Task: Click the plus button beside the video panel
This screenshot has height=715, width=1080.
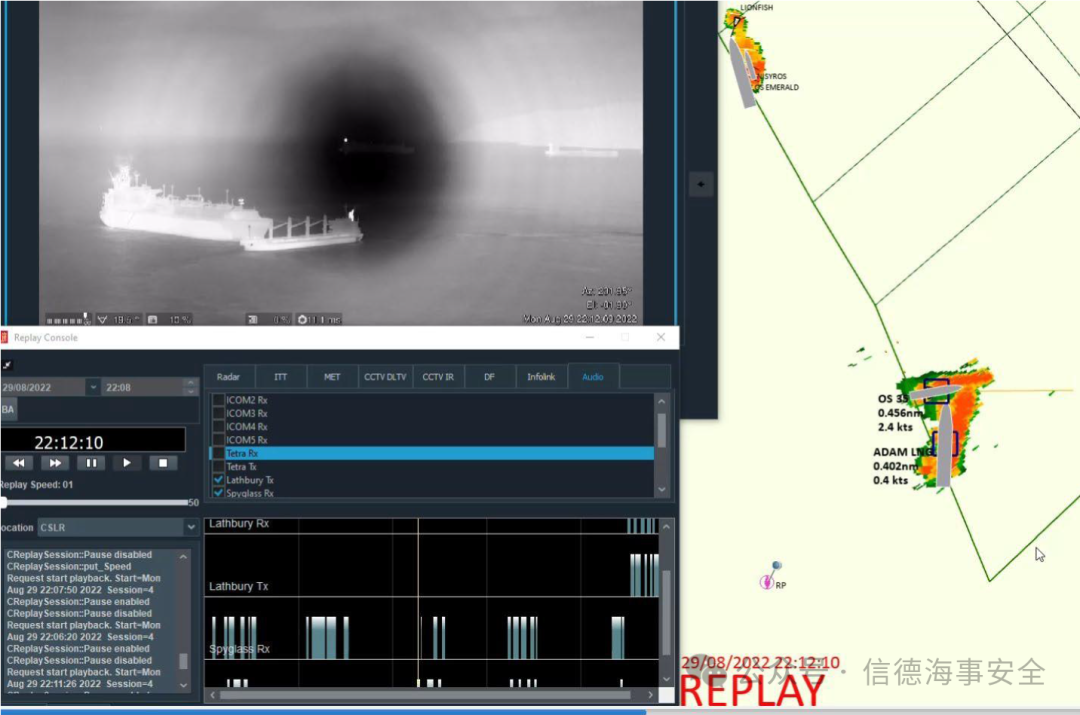Action: [x=700, y=184]
